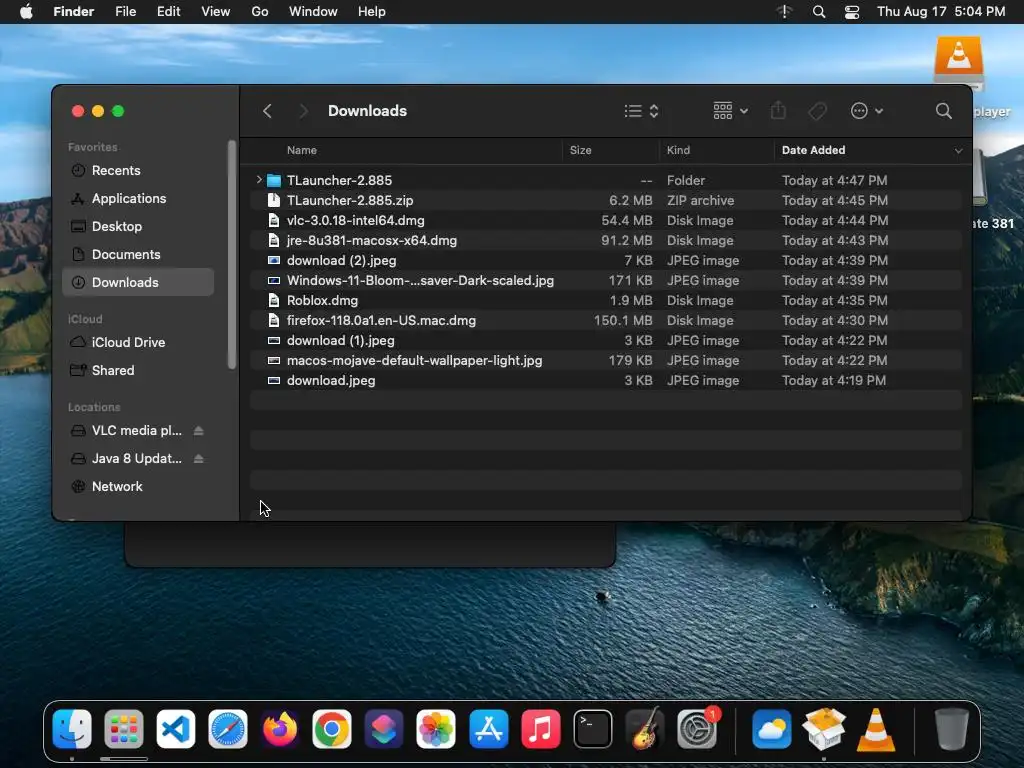The height and width of the screenshot is (768, 1024).
Task: Click the Share toolbar icon in Finder
Action: 778,111
